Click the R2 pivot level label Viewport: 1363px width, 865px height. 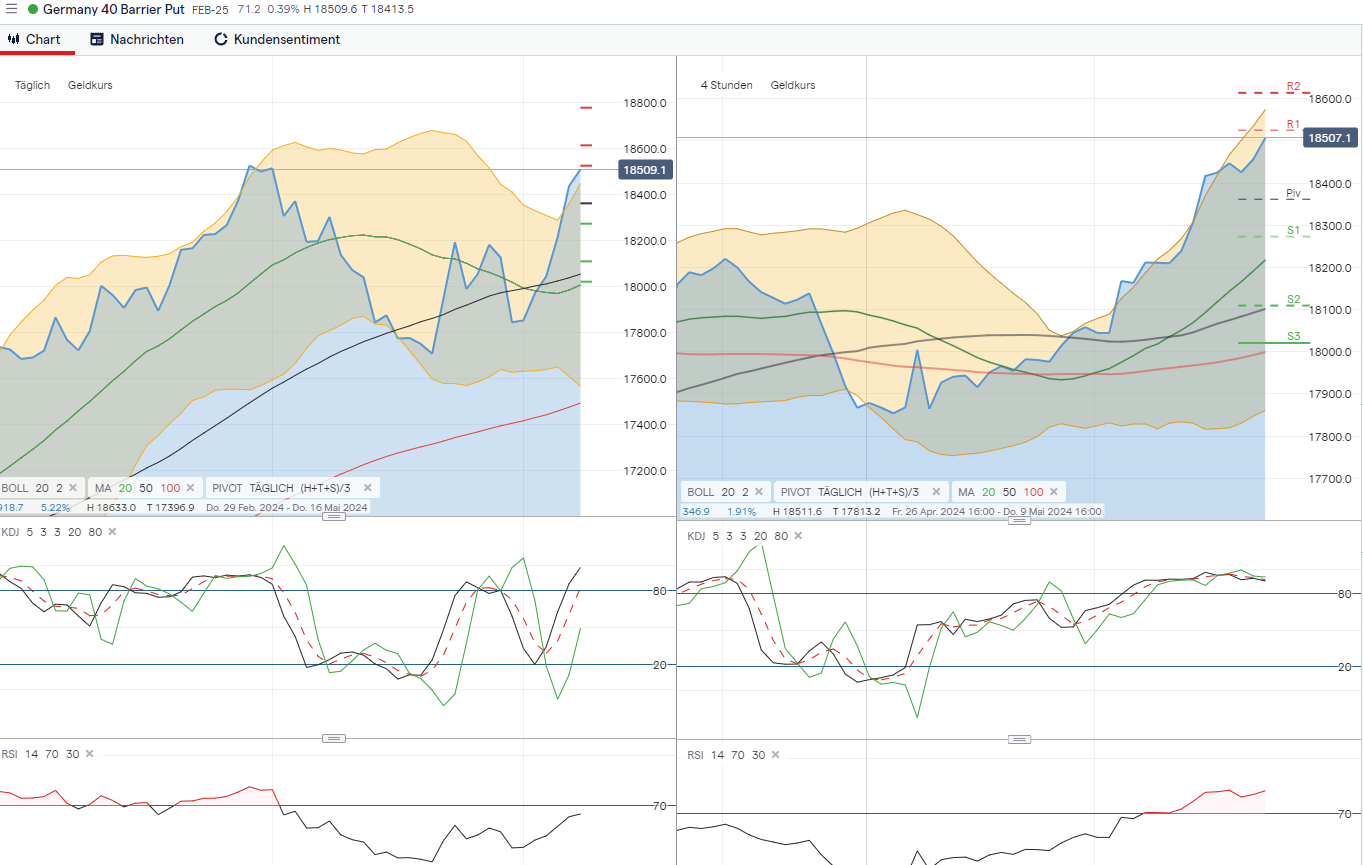tap(1293, 87)
